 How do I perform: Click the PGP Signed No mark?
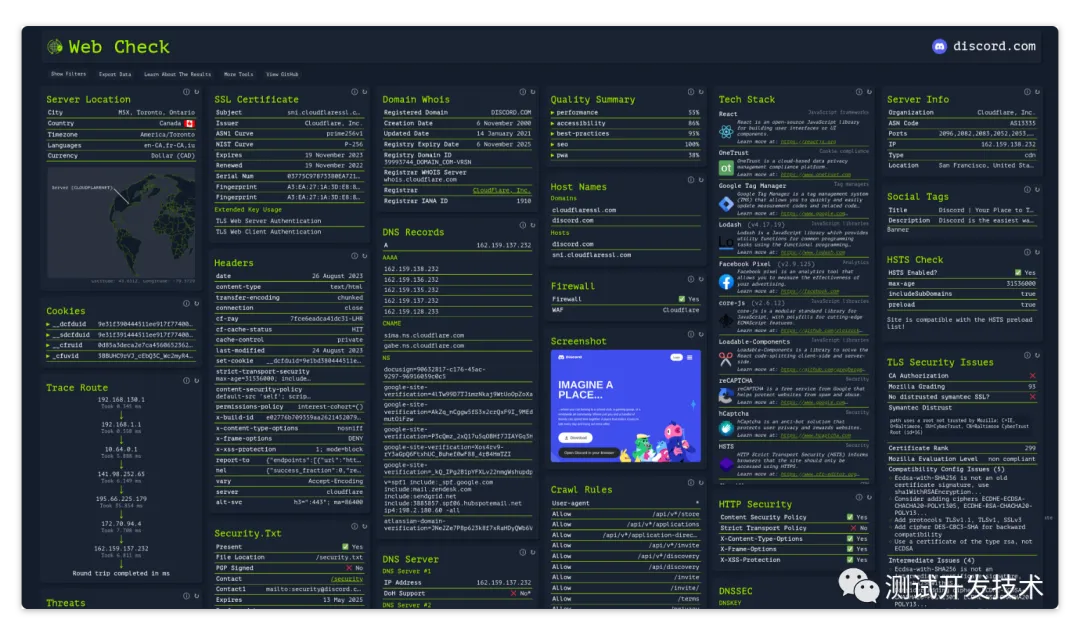point(349,568)
